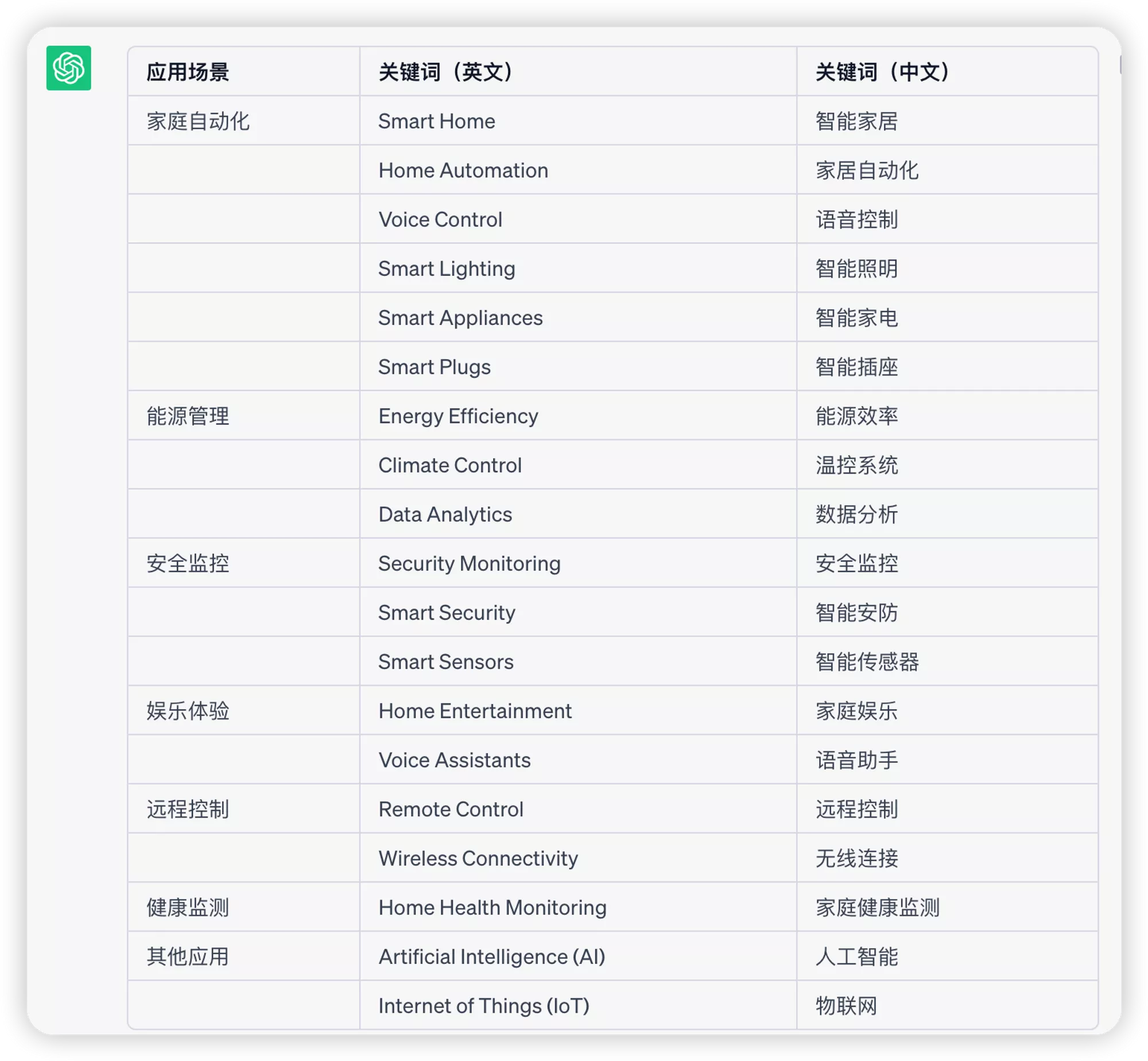Click the green ChatGPT avatar icon
This screenshot has height=1061, width=1148.
(68, 68)
